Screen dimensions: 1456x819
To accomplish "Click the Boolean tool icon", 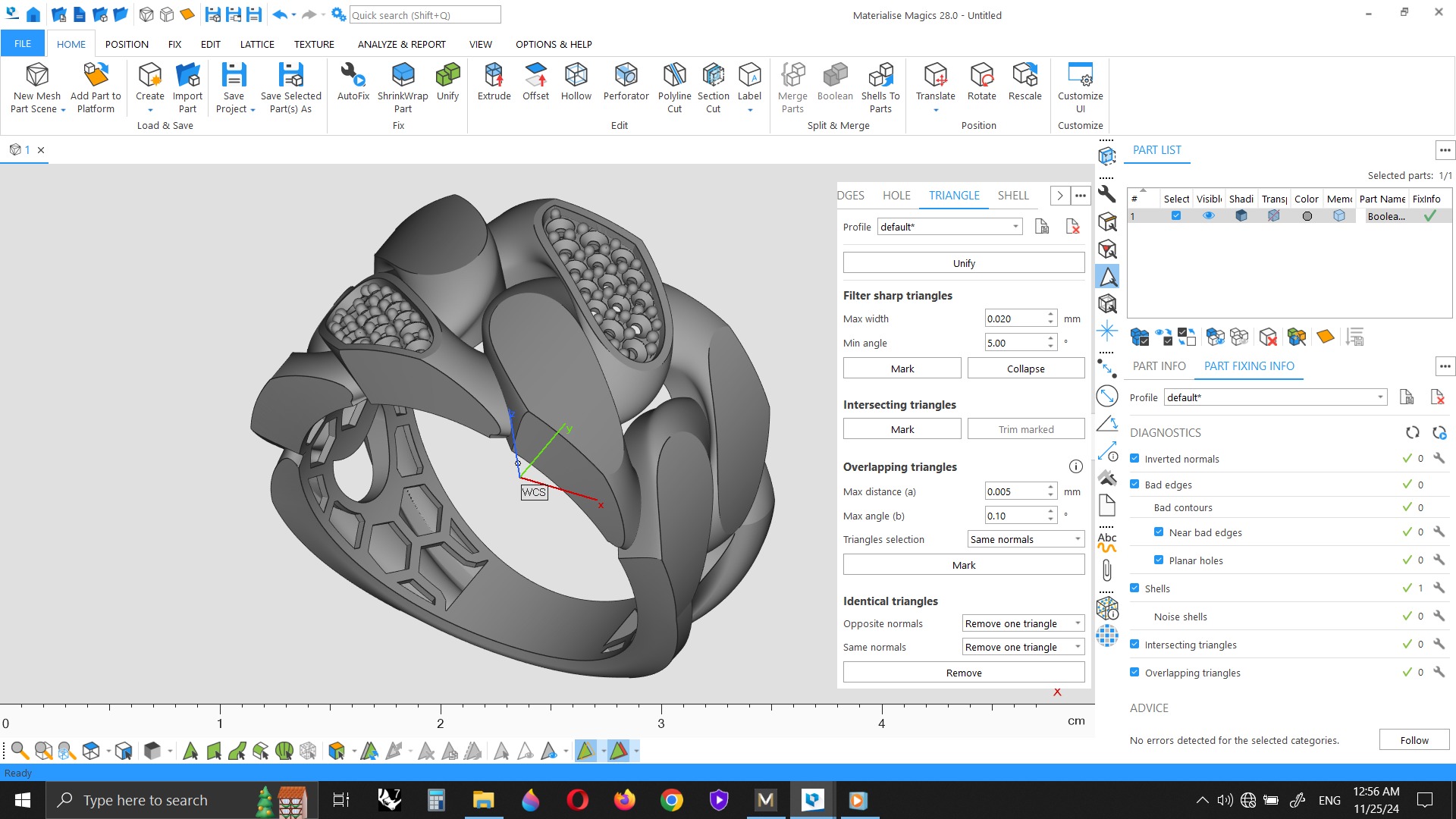I will click(835, 75).
